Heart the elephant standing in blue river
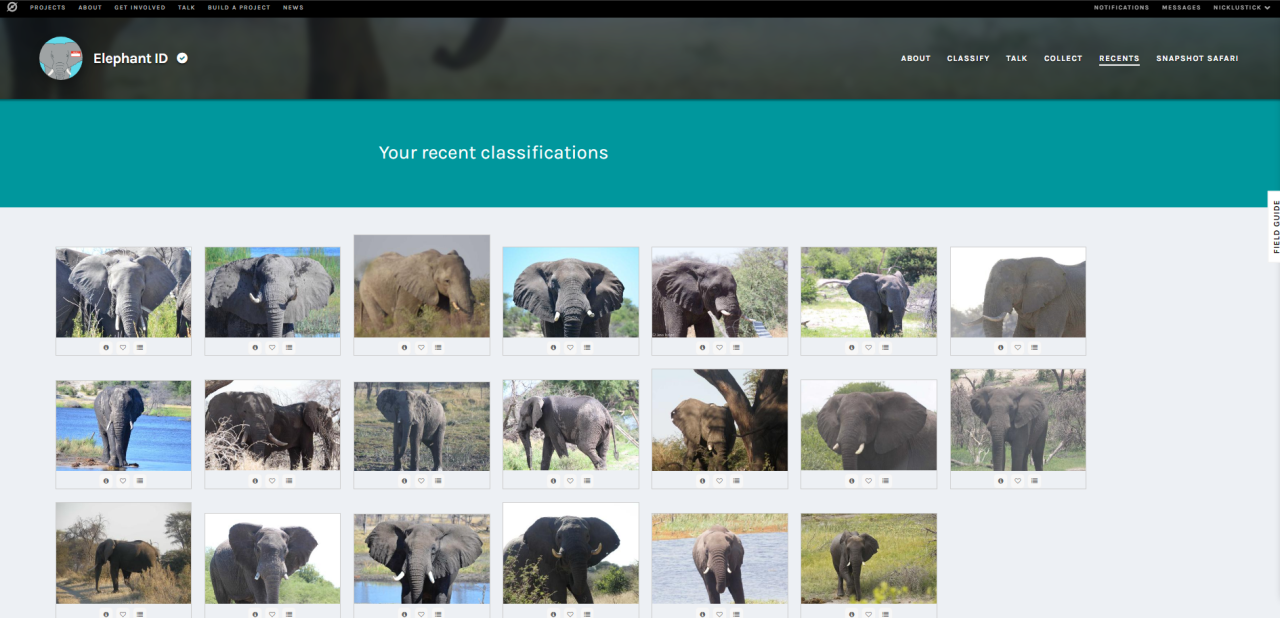1280x618 pixels. [x=123, y=480]
